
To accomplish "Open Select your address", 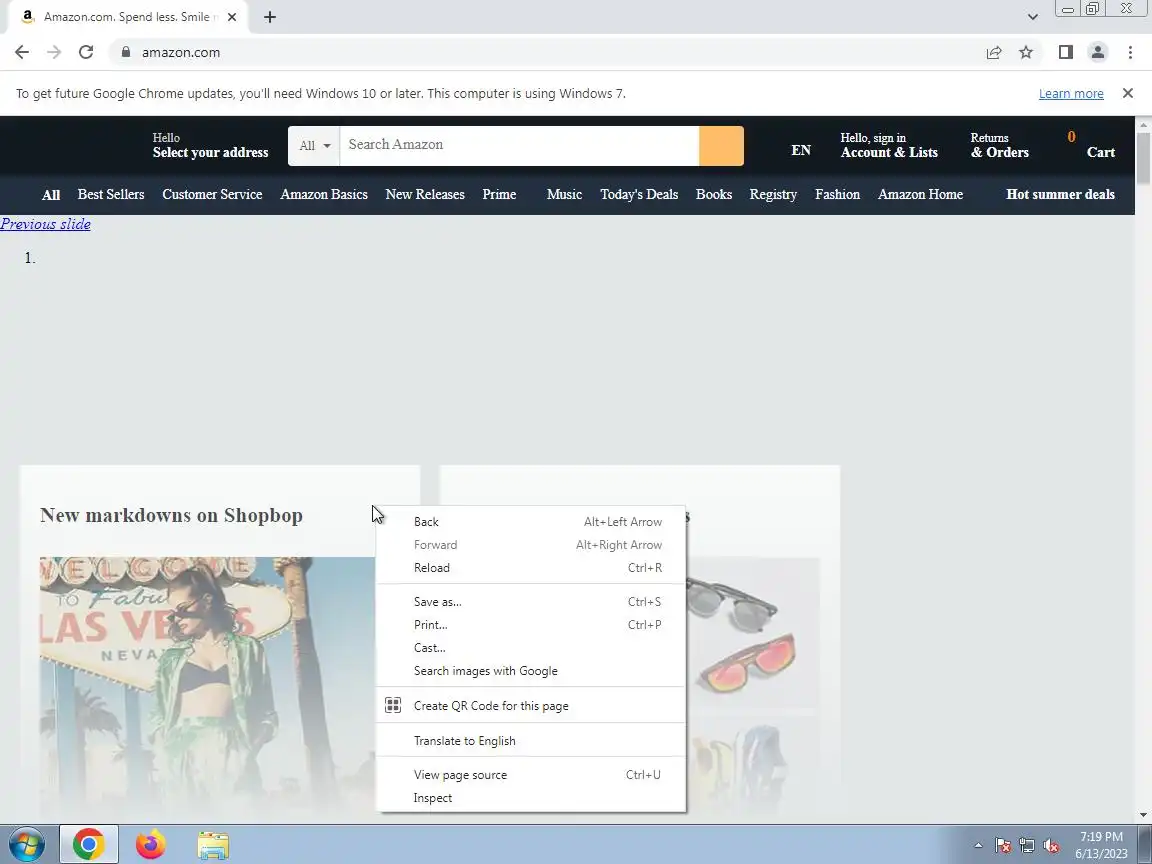I will [210, 145].
